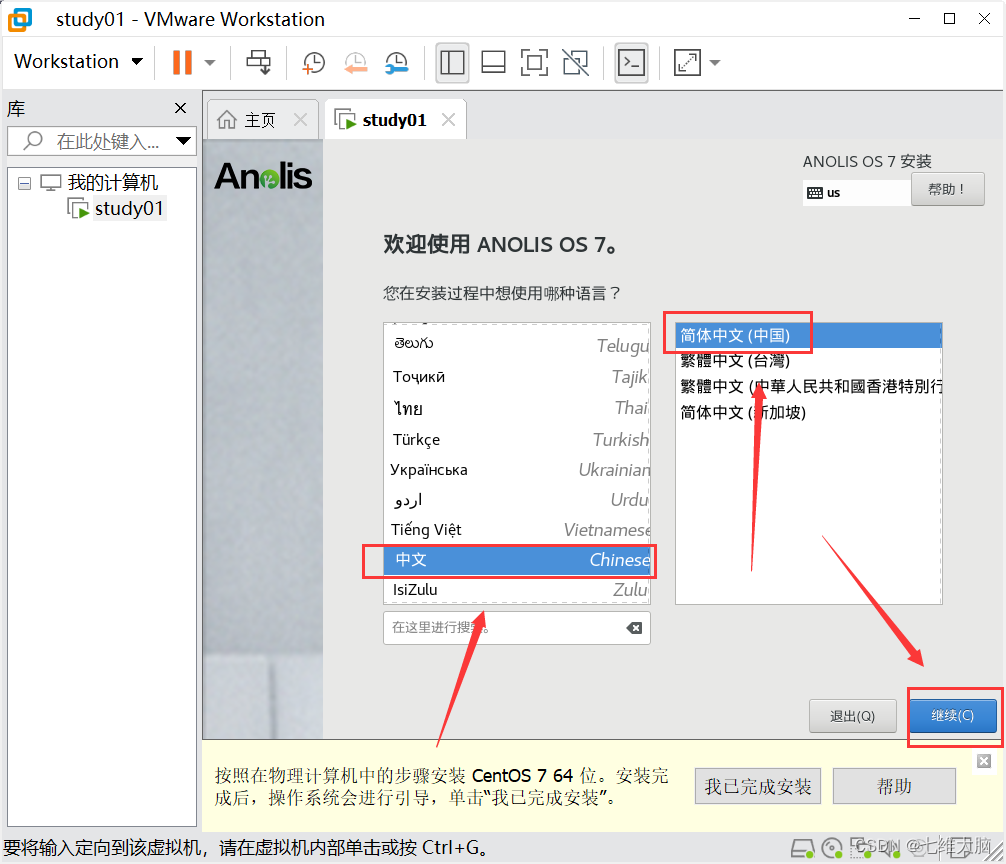Toggle the library sidebar view icon
This screenshot has height=864, width=1006.
click(x=452, y=63)
